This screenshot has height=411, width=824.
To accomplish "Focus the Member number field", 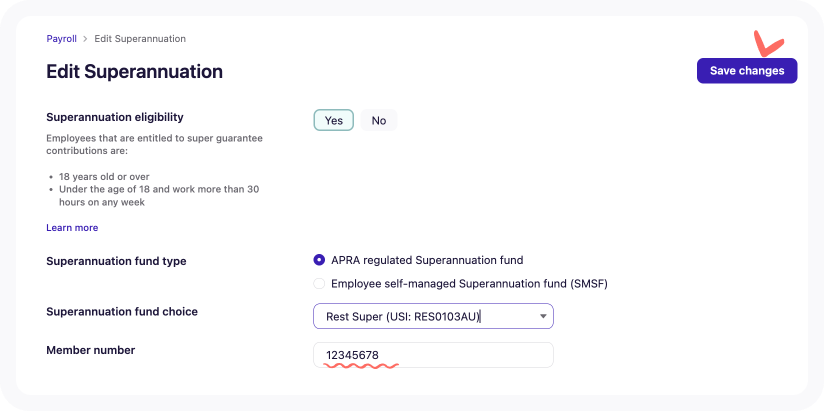I will coord(433,355).
